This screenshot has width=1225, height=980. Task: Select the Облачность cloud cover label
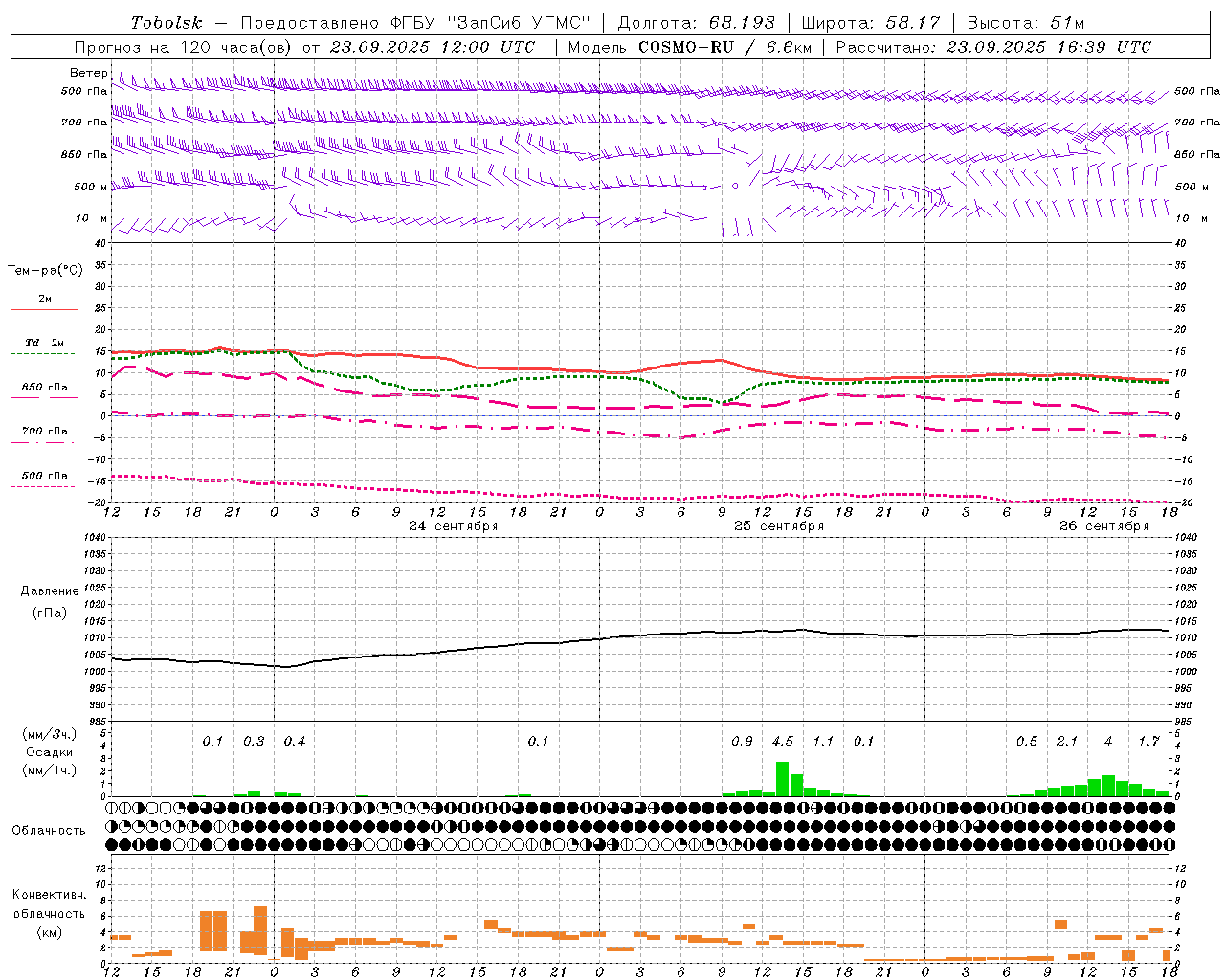(x=49, y=831)
